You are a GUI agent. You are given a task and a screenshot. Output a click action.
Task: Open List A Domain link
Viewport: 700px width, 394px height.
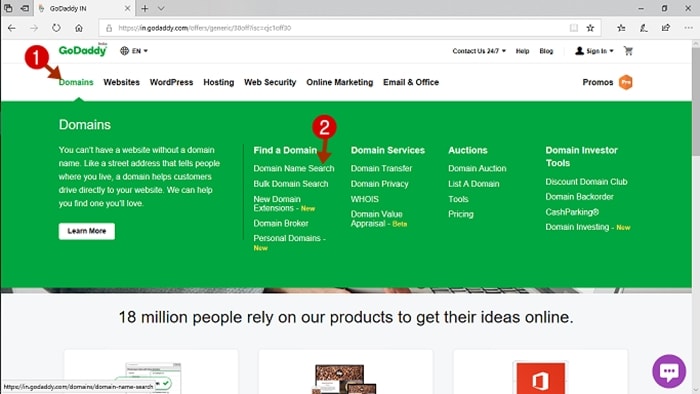point(474,184)
